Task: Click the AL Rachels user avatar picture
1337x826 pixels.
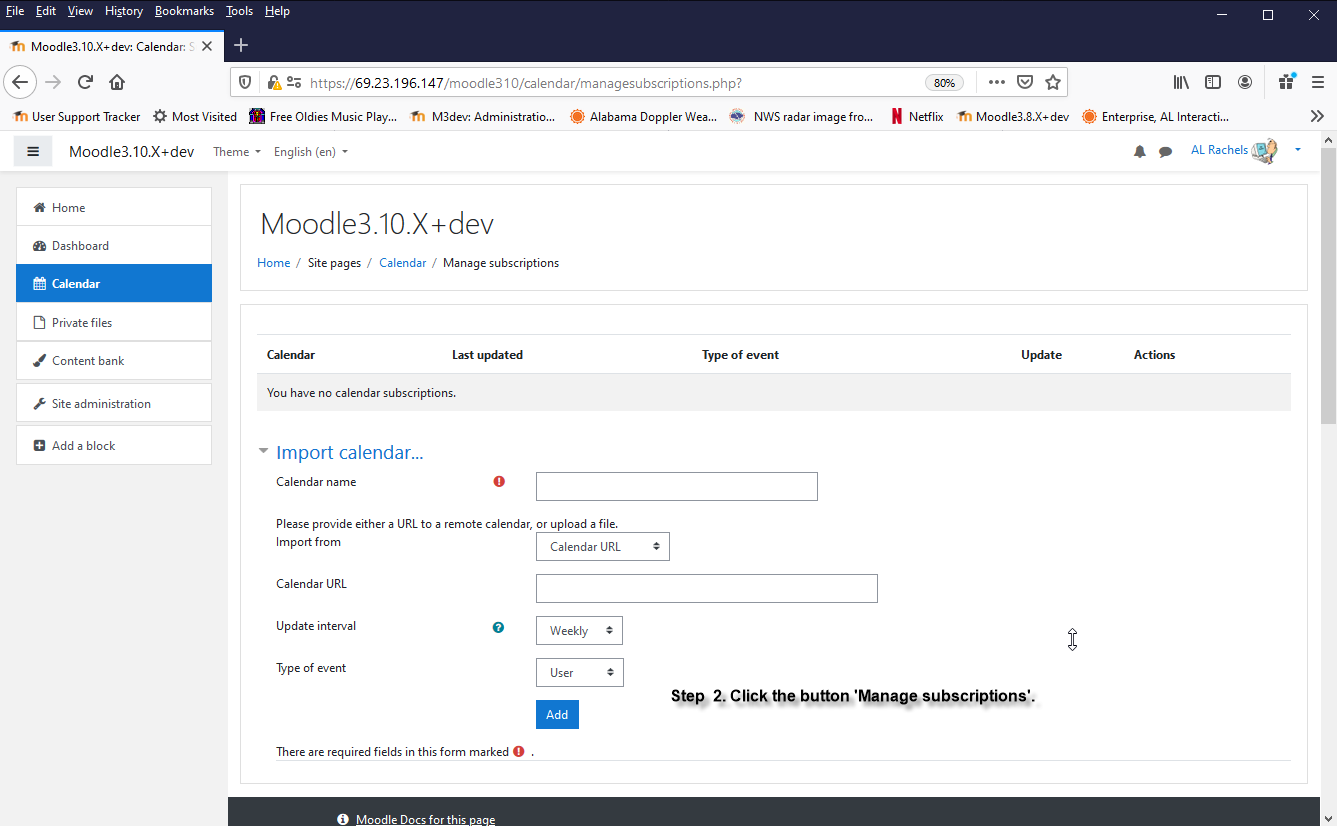Action: tap(1264, 151)
